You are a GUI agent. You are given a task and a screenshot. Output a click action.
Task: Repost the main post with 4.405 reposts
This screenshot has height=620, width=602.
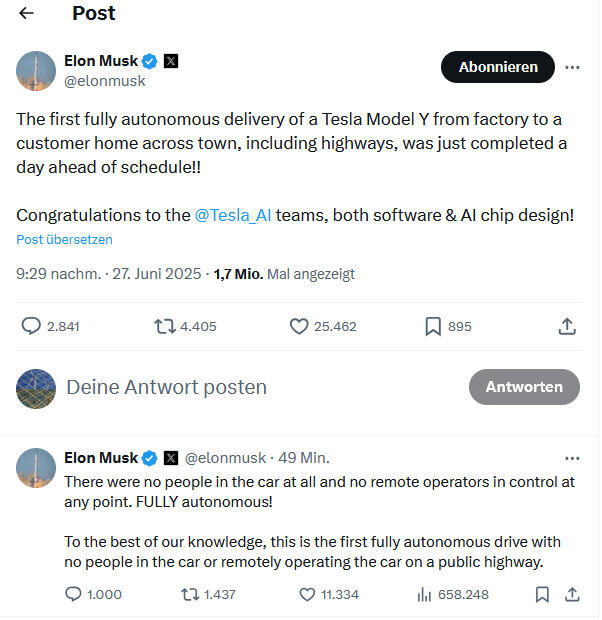(163, 326)
